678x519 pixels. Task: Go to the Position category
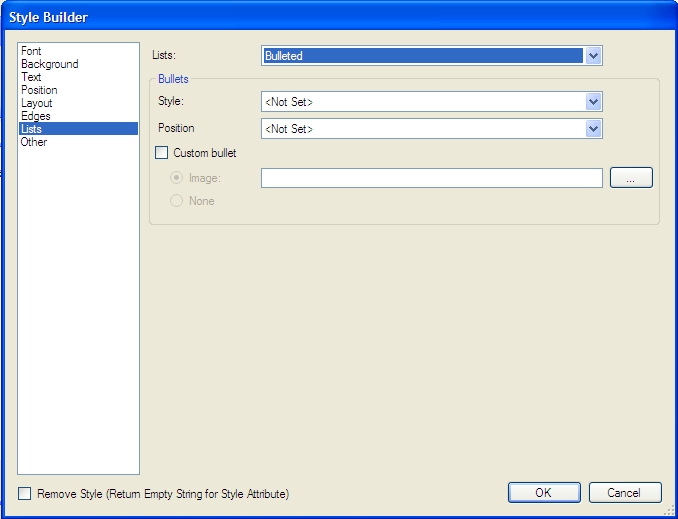pyautogui.click(x=39, y=90)
